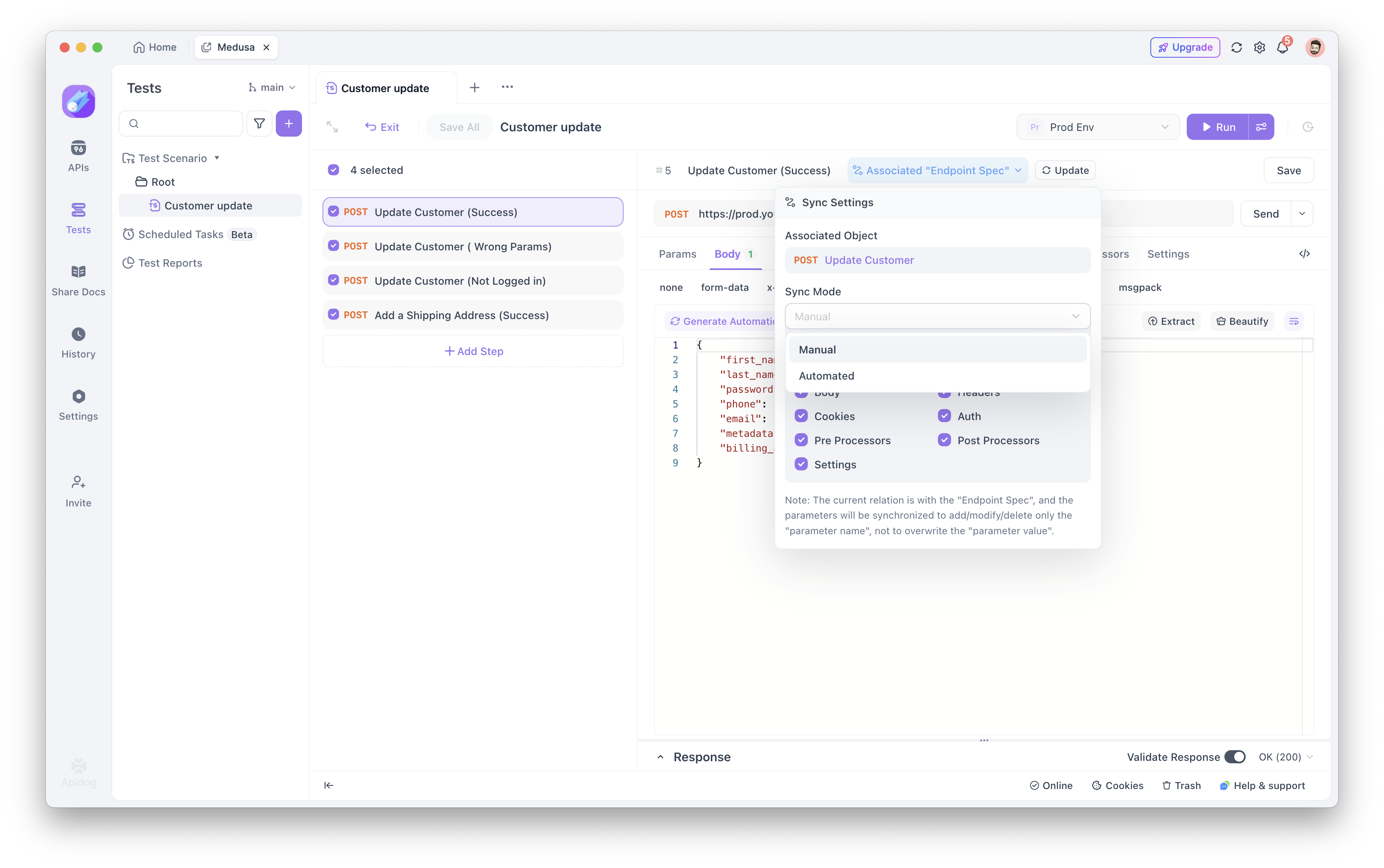The height and width of the screenshot is (868, 1384).
Task: Expand the Test Scenario dropdown arrow
Action: click(x=217, y=158)
